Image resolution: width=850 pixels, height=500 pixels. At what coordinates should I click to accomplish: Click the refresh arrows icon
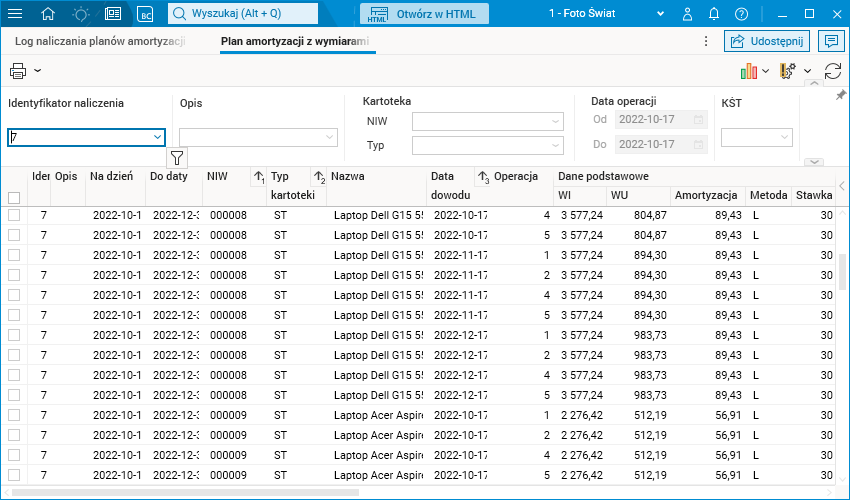click(832, 71)
